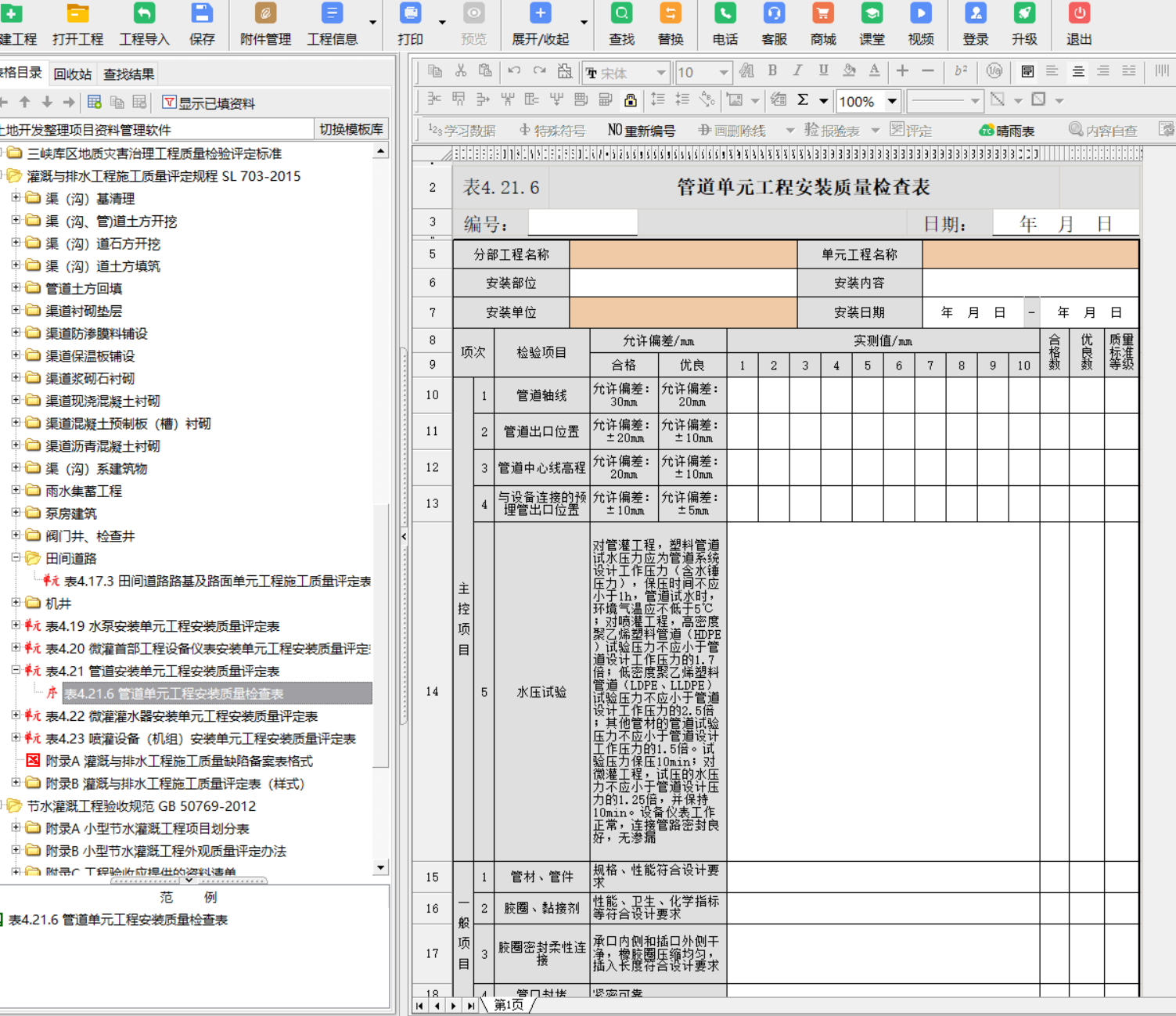This screenshot has width=1176, height=1016.
Task: Expand the 机井 folder
Action: click(16, 603)
